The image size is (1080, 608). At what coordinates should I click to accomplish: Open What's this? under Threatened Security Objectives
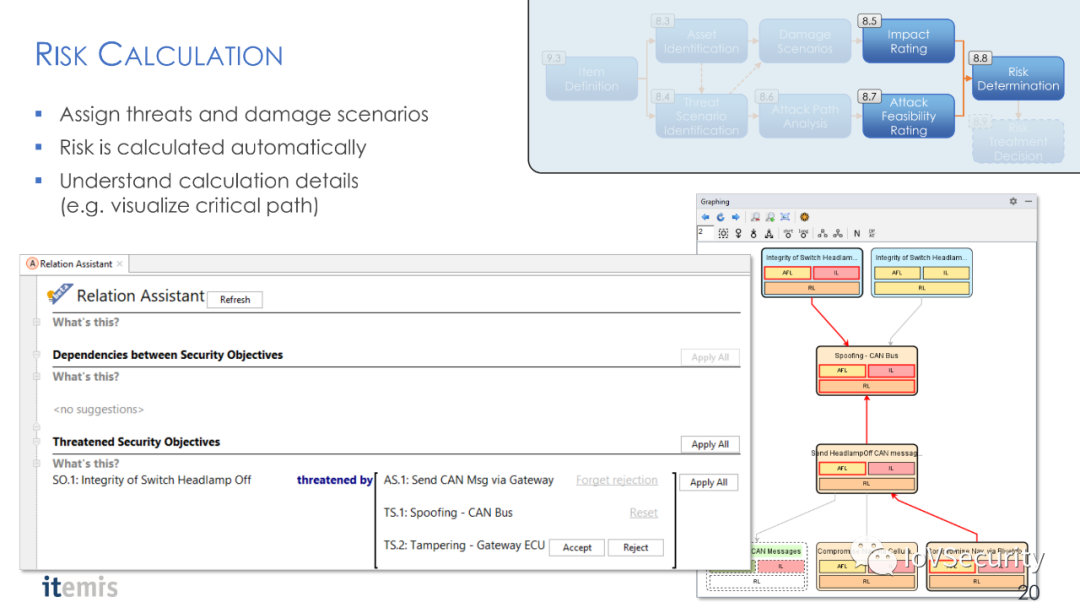click(x=85, y=463)
